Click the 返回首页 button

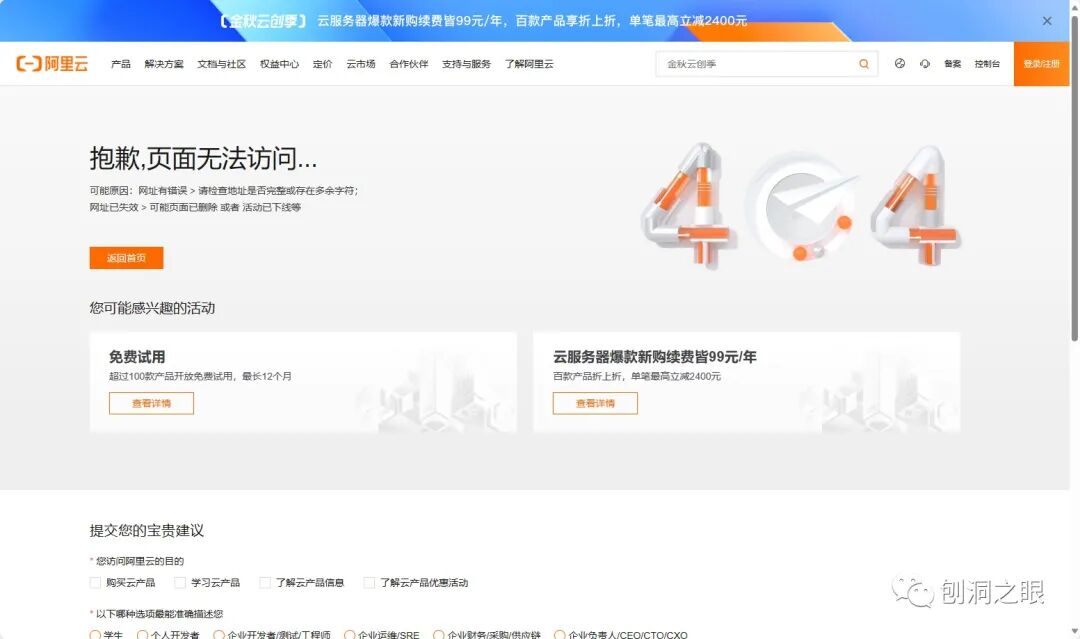tap(127, 258)
